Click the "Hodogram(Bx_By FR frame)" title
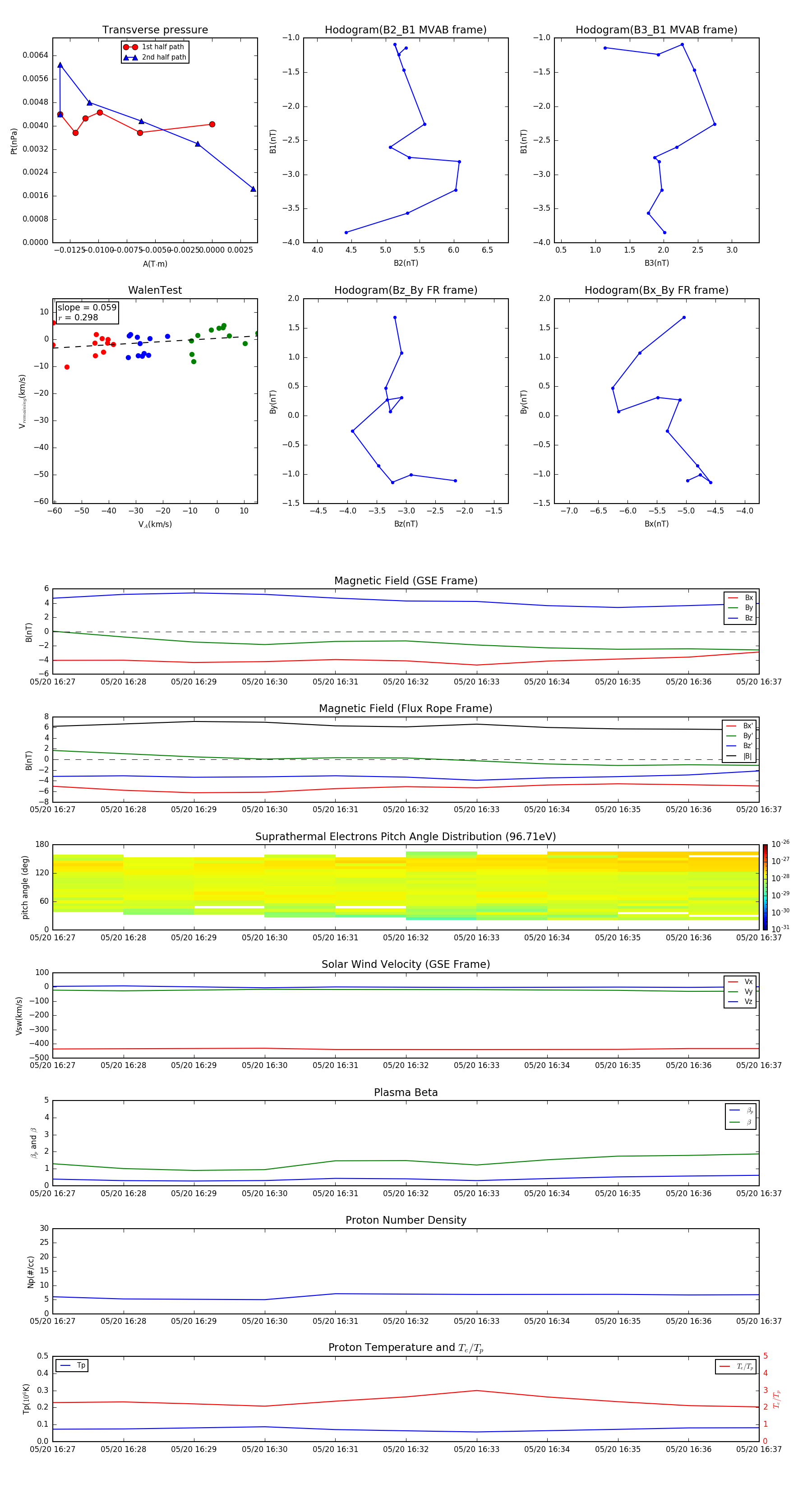The image size is (812, 1489). coord(656,290)
